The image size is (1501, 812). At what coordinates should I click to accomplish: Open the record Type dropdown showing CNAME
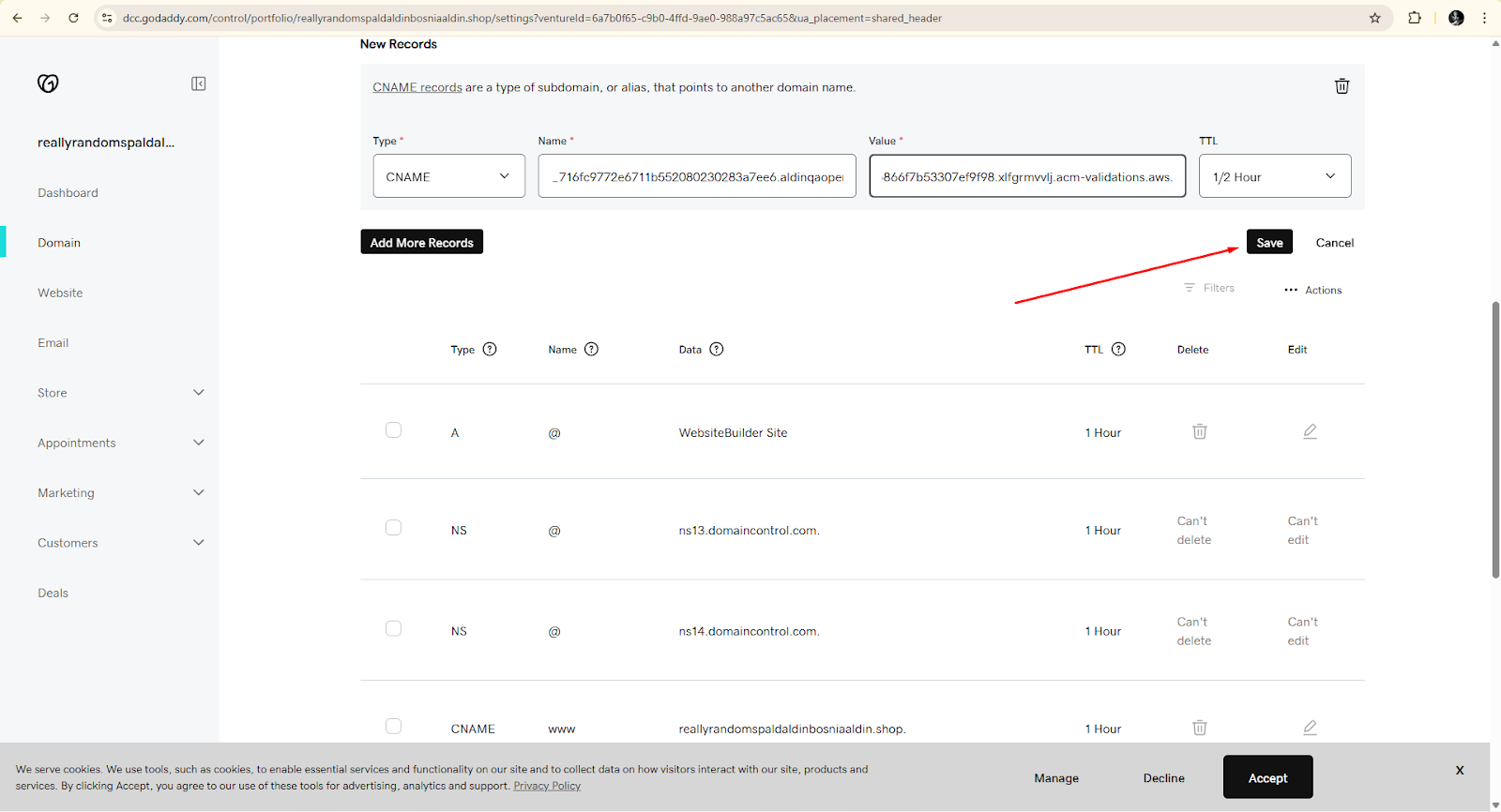[448, 176]
